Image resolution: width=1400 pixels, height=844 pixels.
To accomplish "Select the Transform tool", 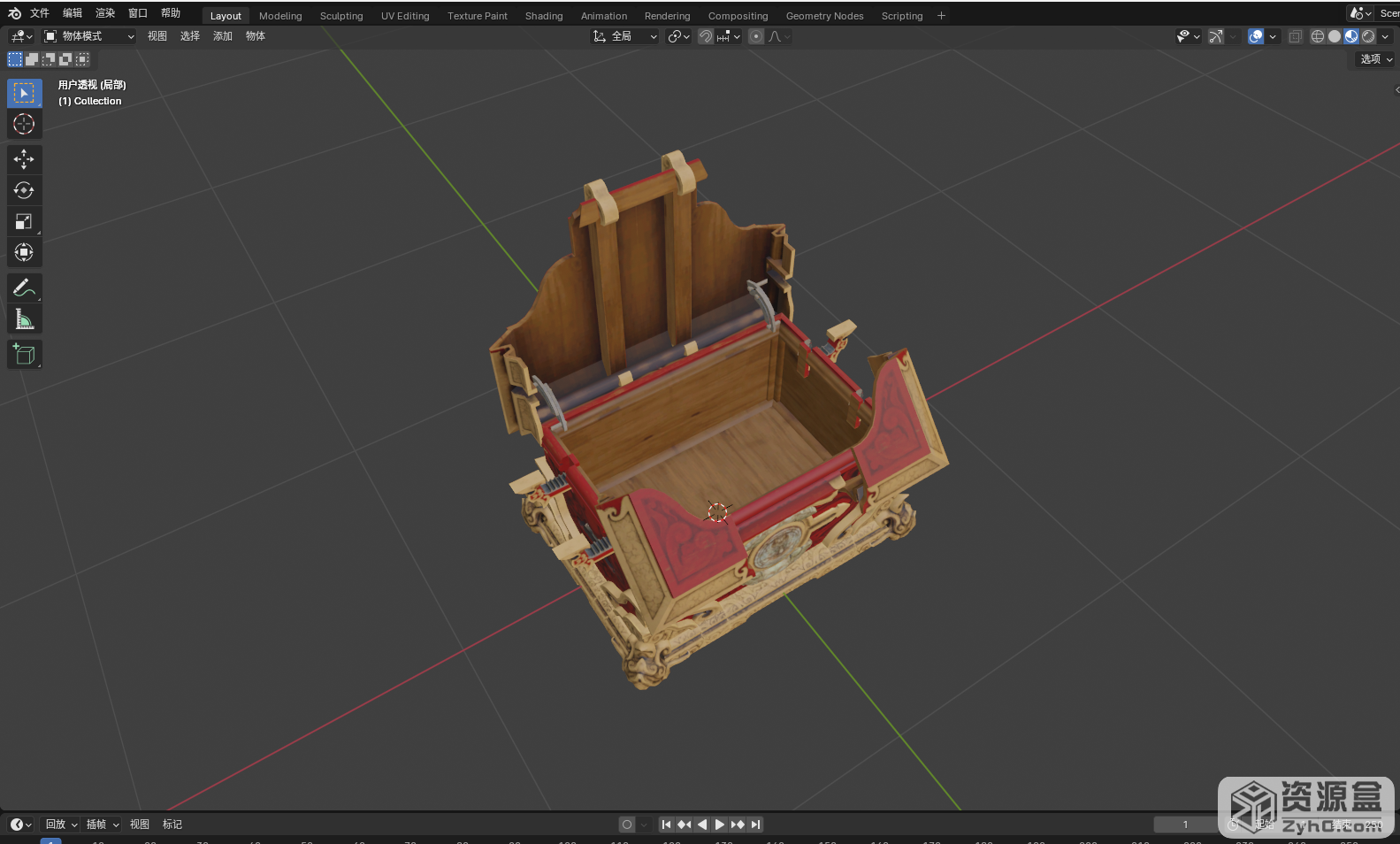I will coord(24,253).
